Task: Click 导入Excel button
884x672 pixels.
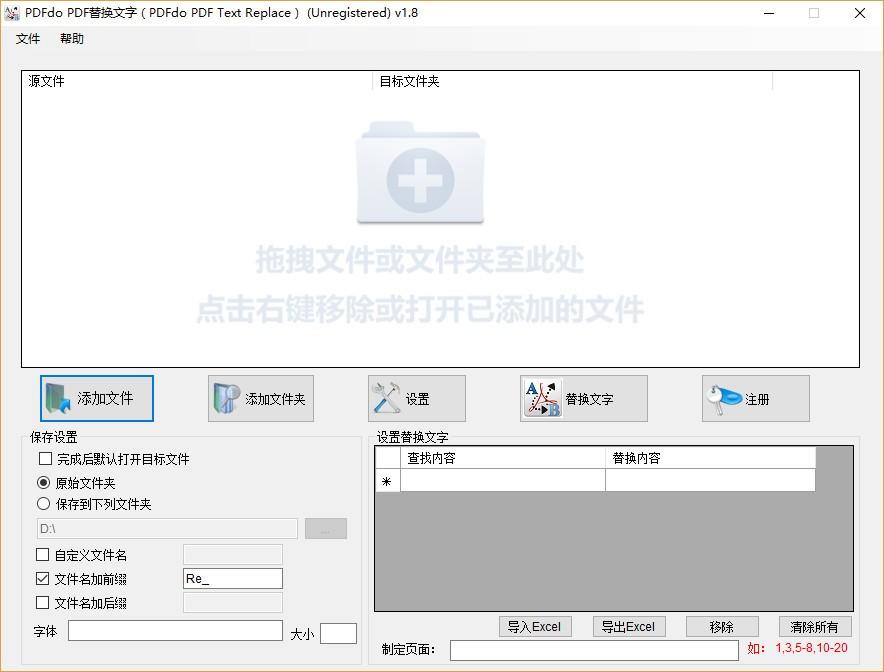Action: (x=535, y=626)
